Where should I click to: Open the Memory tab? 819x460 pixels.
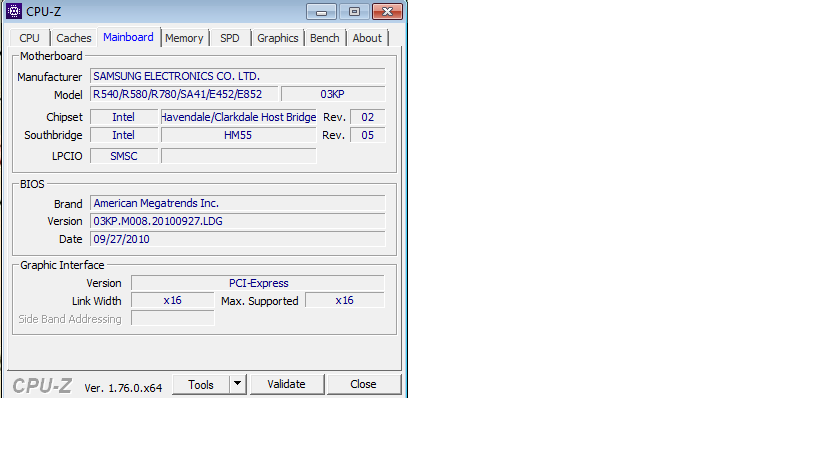[184, 38]
